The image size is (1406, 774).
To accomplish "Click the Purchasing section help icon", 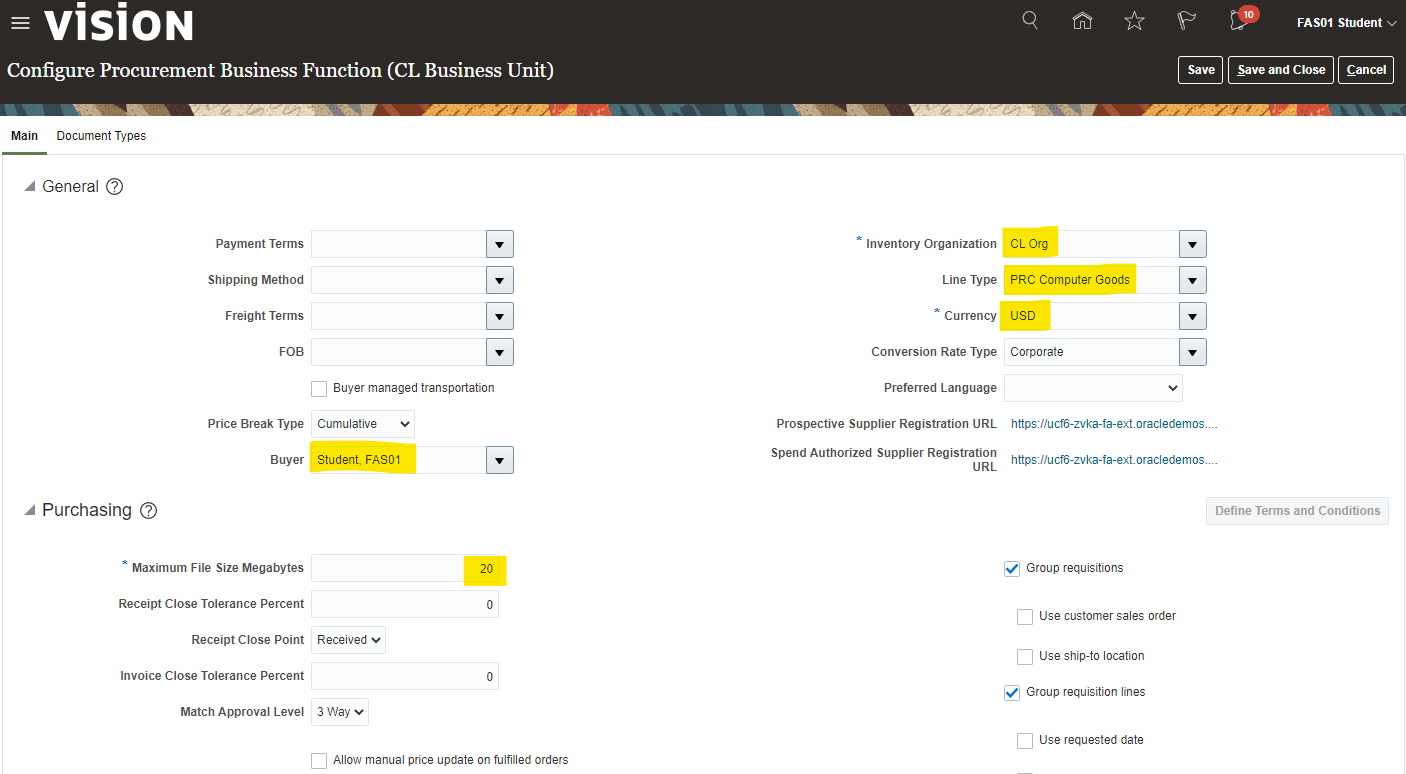I will 148,511.
